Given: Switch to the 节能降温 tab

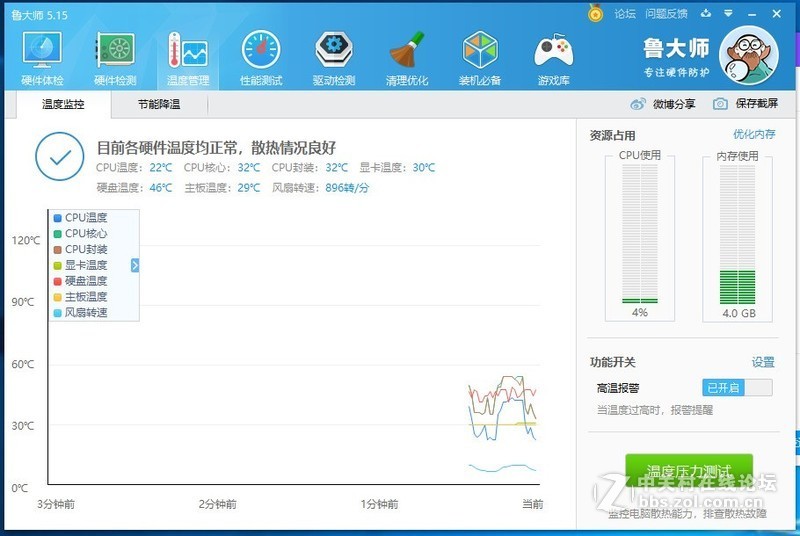Looking at the screenshot, I should click(159, 105).
